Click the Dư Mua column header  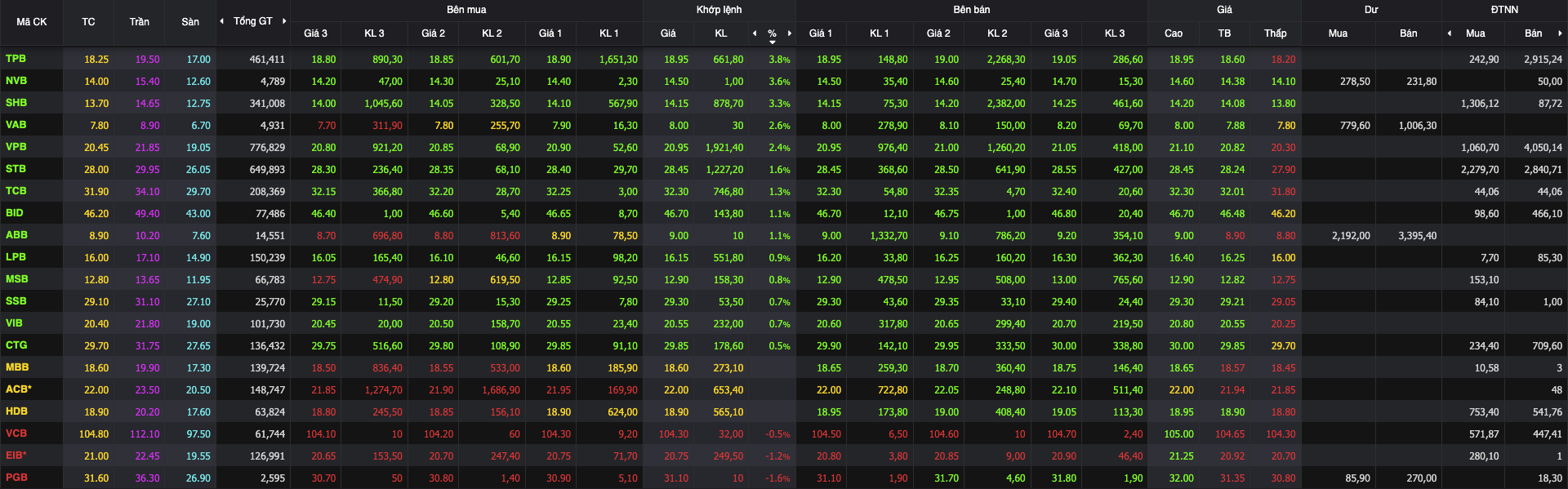1338,33
